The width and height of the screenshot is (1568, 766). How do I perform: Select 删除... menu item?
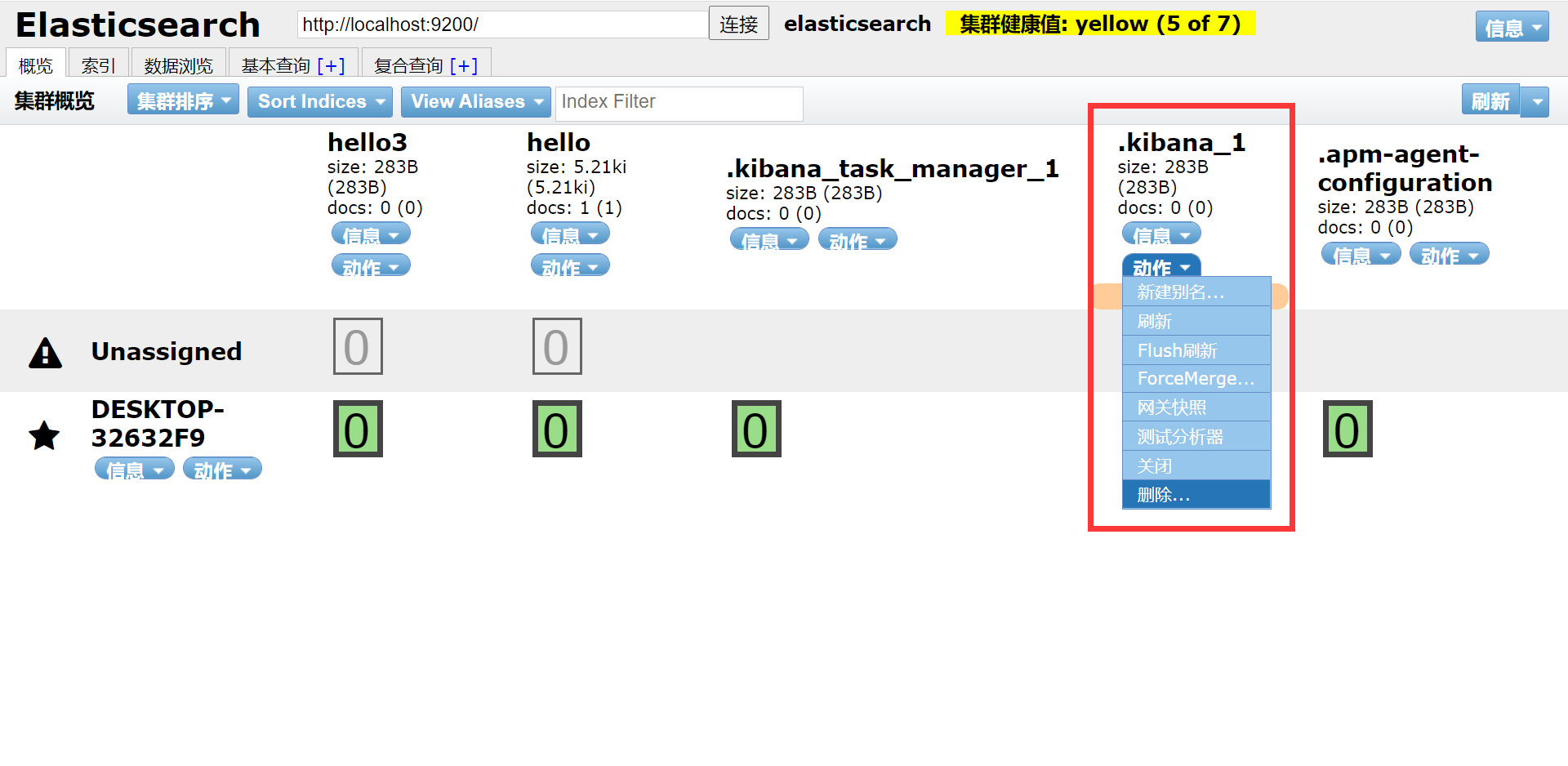(x=1196, y=494)
